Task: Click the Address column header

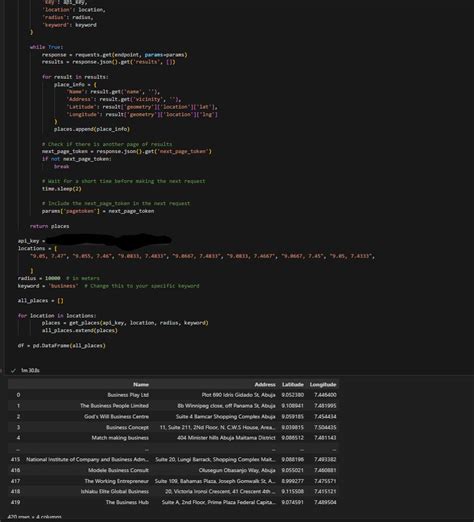Action: pos(265,384)
